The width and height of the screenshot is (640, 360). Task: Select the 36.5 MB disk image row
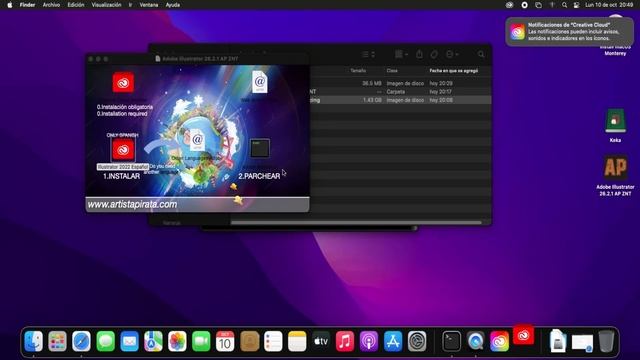(400, 83)
